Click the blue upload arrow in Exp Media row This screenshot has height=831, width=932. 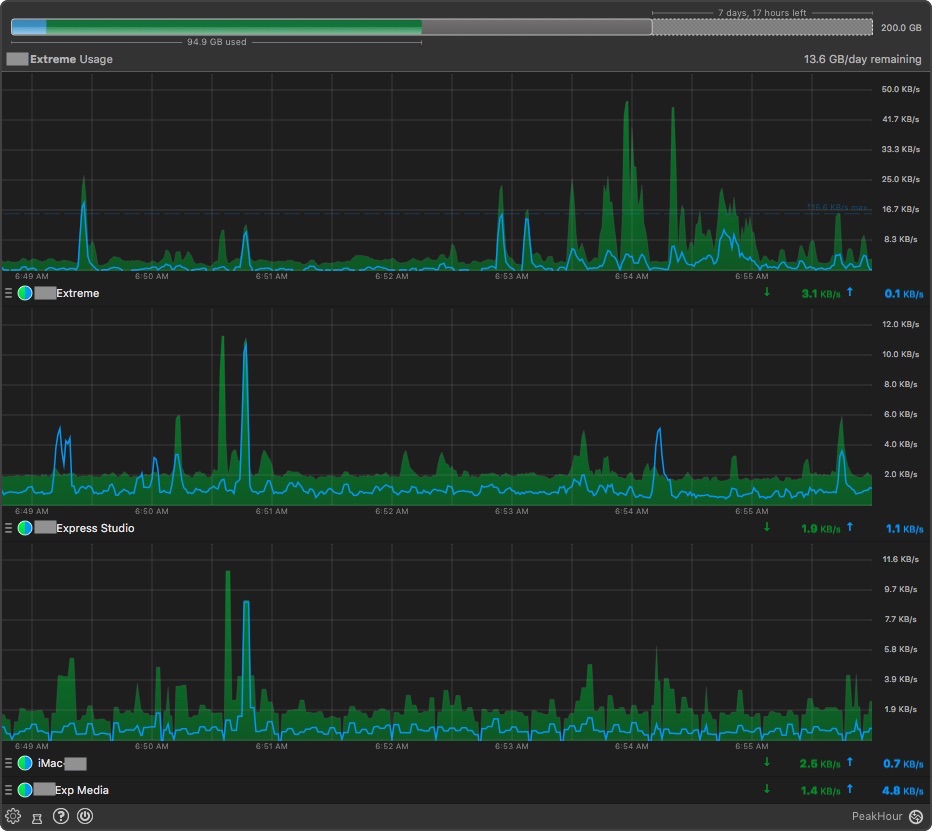850,789
